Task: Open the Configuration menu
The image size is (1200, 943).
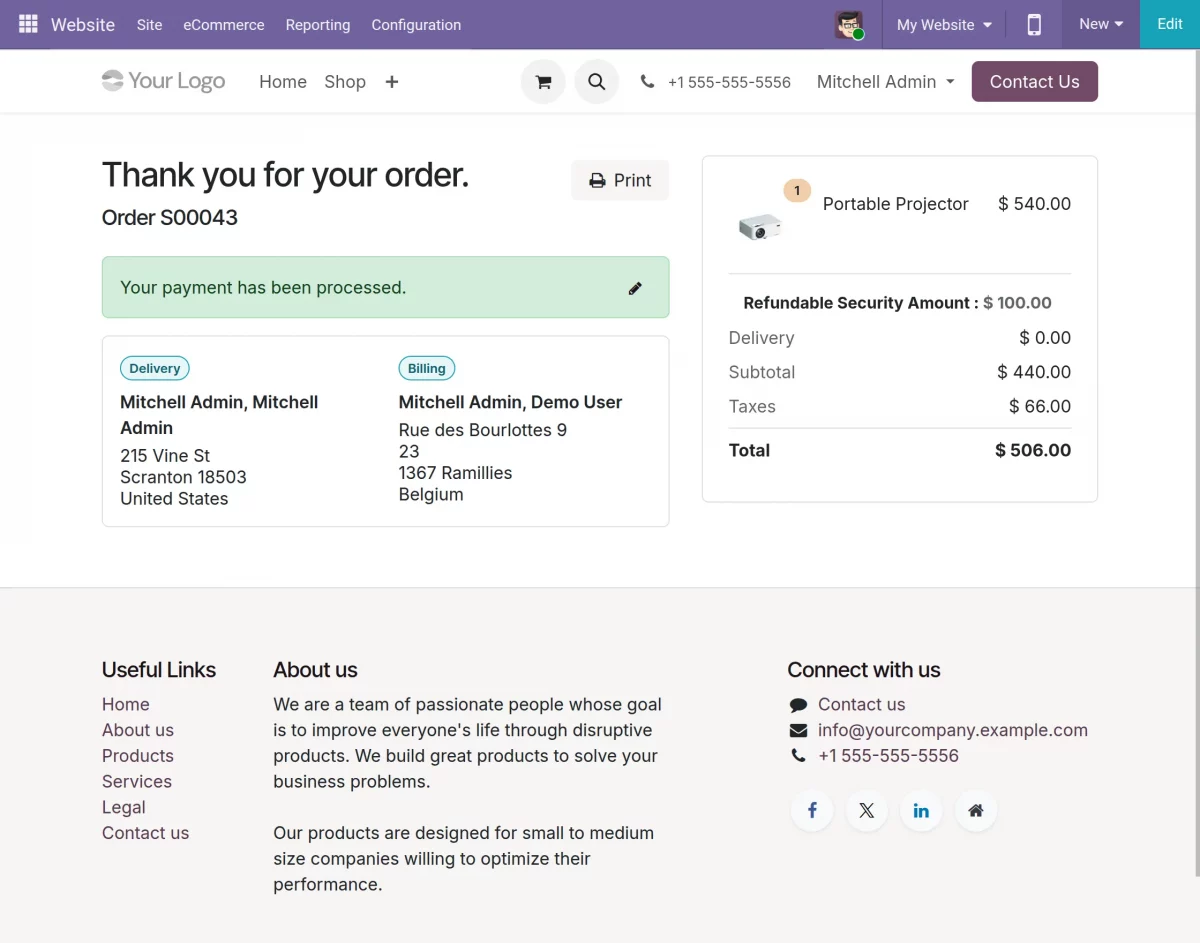Action: click(416, 24)
